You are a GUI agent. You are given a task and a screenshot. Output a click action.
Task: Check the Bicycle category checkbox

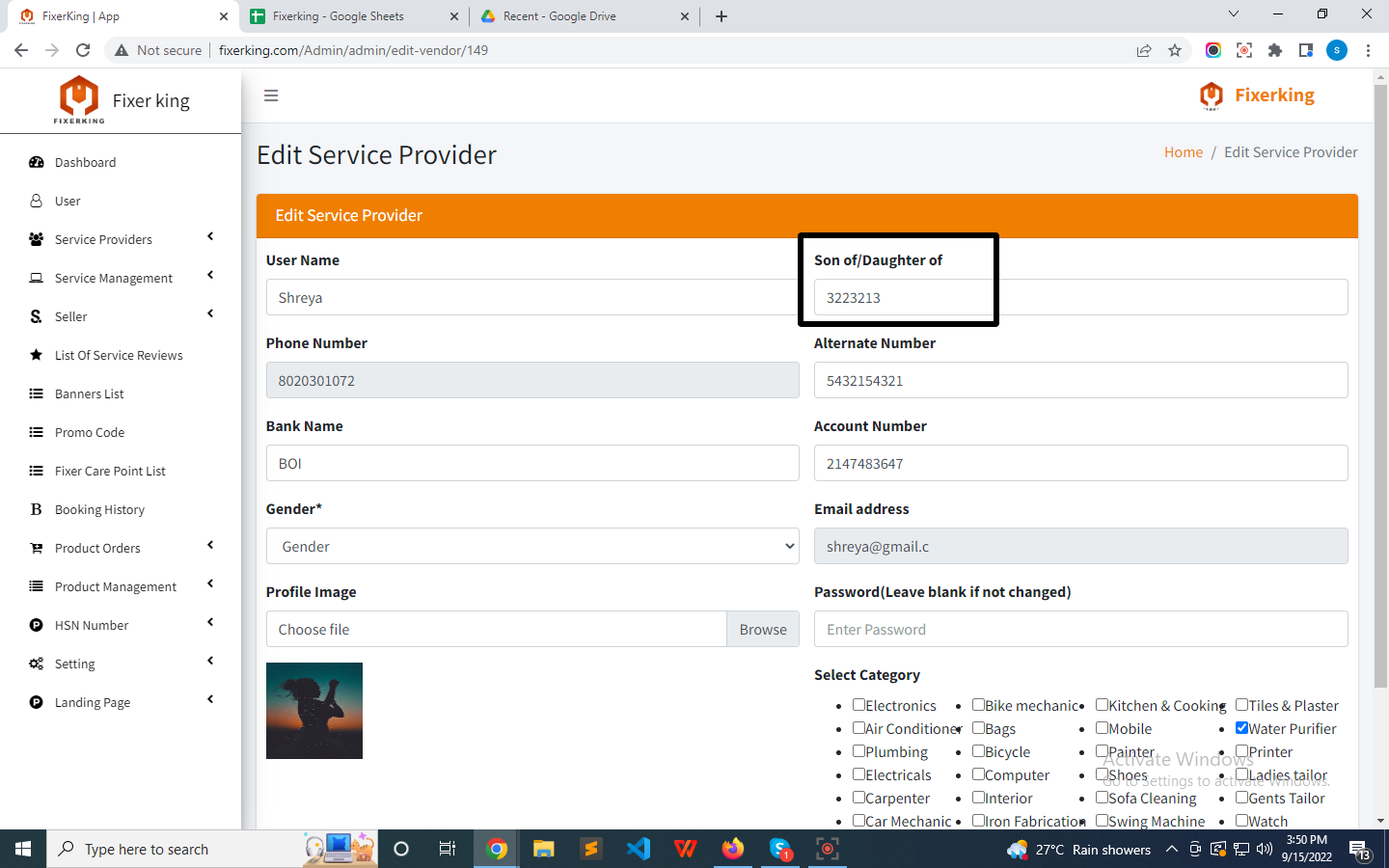tap(978, 751)
